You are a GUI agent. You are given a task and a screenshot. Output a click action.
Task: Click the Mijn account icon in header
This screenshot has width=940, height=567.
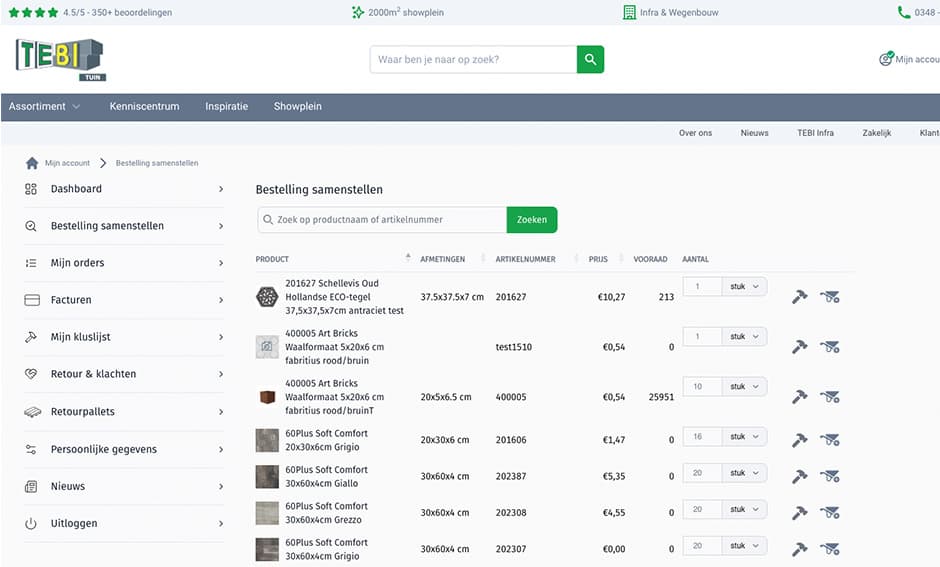pos(885,59)
